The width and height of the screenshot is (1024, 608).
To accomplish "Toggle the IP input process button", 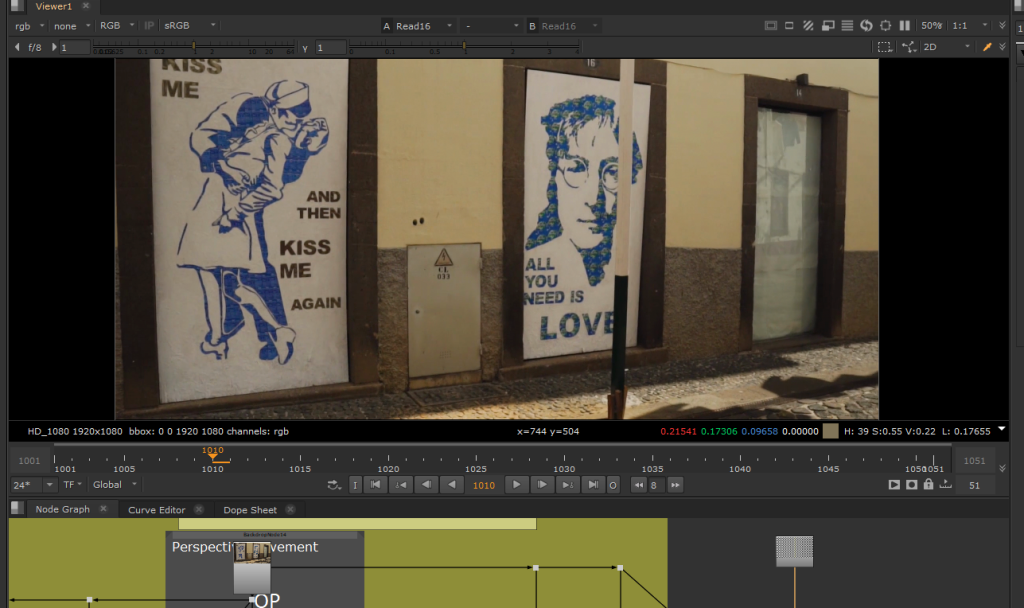I will (x=149, y=25).
